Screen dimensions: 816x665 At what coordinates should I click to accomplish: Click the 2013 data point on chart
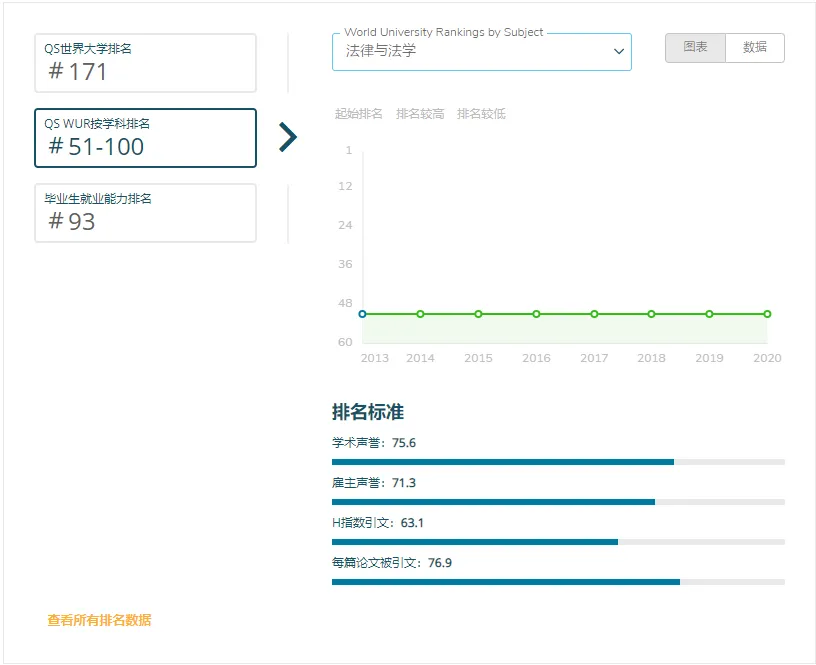tap(363, 314)
